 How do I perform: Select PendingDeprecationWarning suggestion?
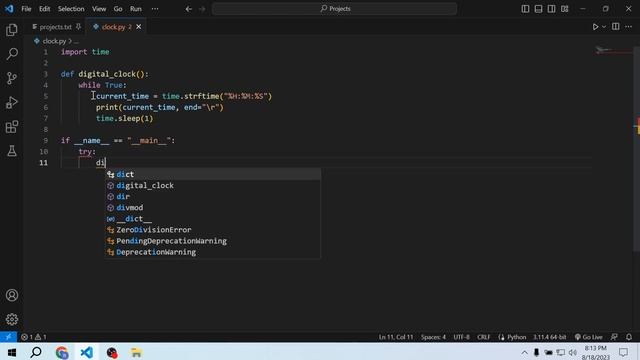point(213,241)
